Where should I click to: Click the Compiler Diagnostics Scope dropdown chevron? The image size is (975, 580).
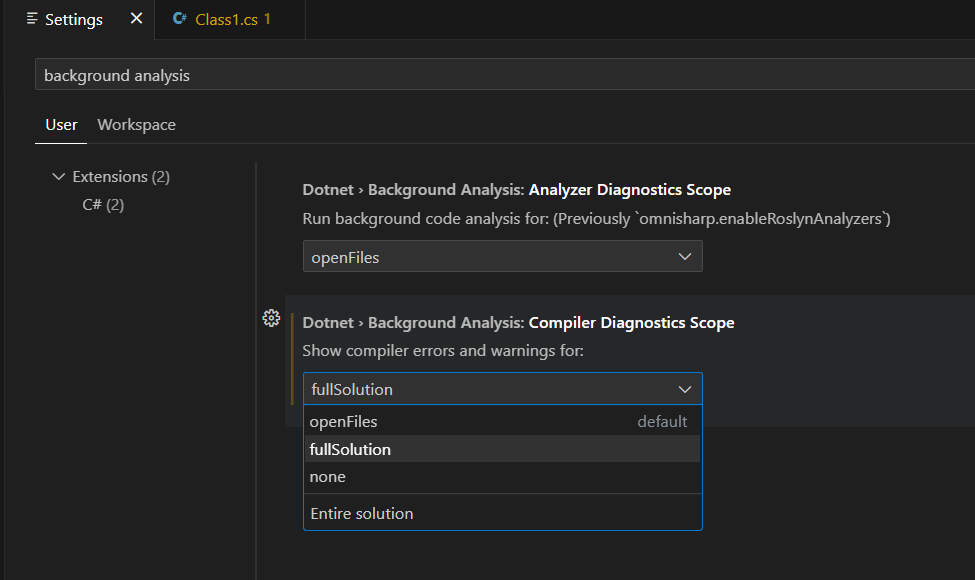pyautogui.click(x=686, y=389)
